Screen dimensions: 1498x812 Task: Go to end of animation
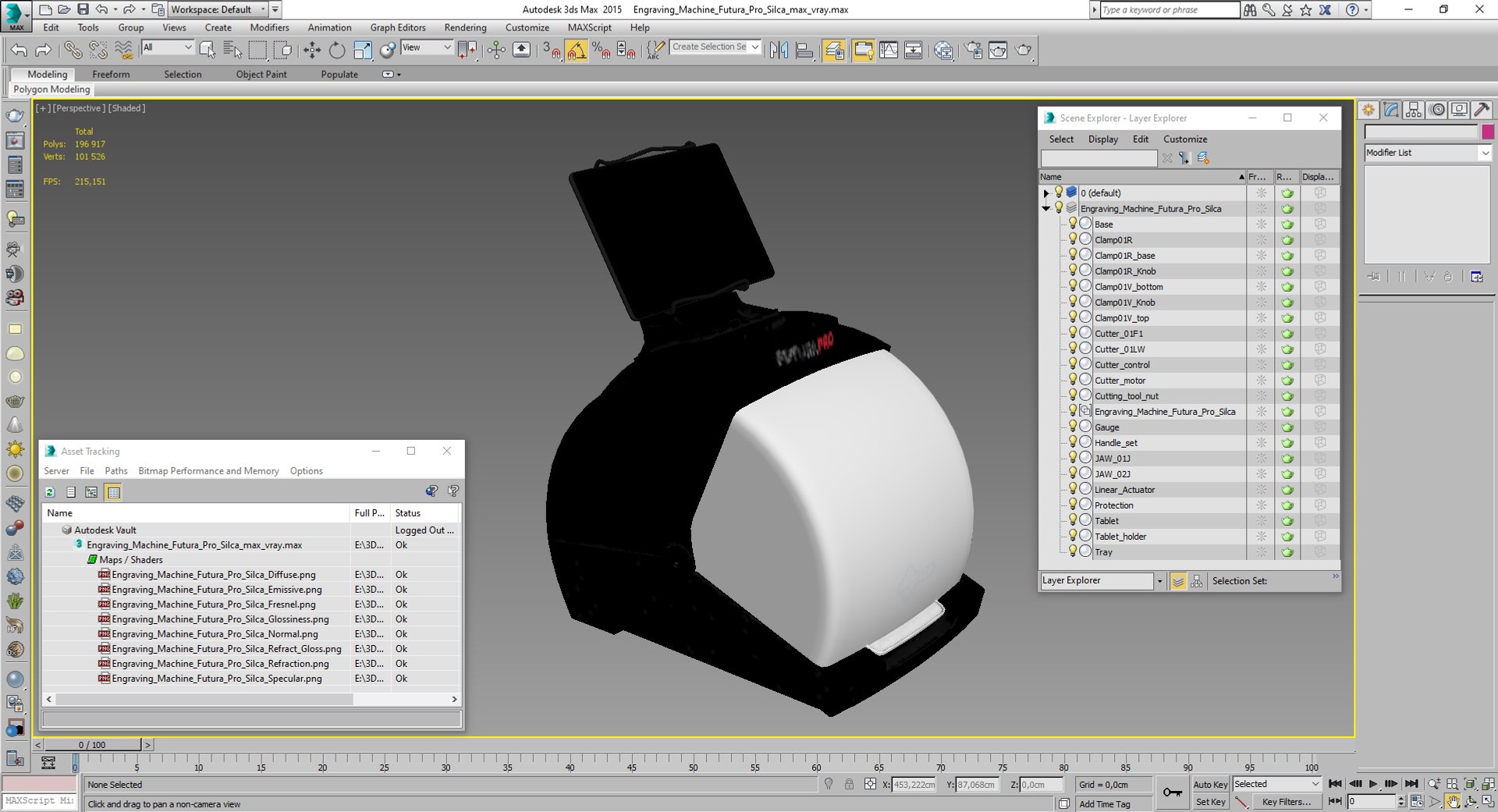[1411, 784]
